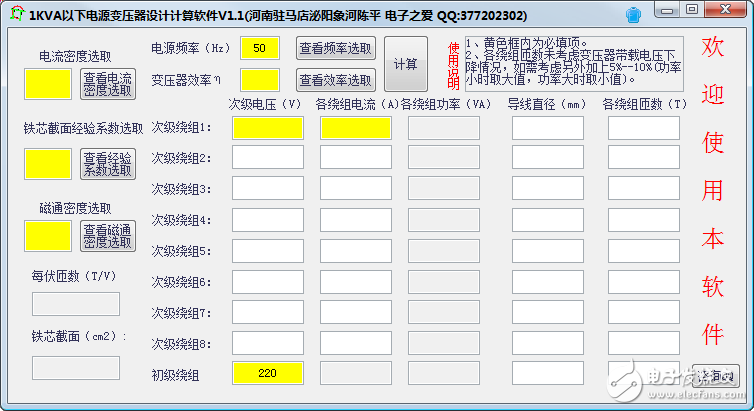The height and width of the screenshot is (411, 754).
Task: Click 次级绕组3 power field
Action: 444,188
